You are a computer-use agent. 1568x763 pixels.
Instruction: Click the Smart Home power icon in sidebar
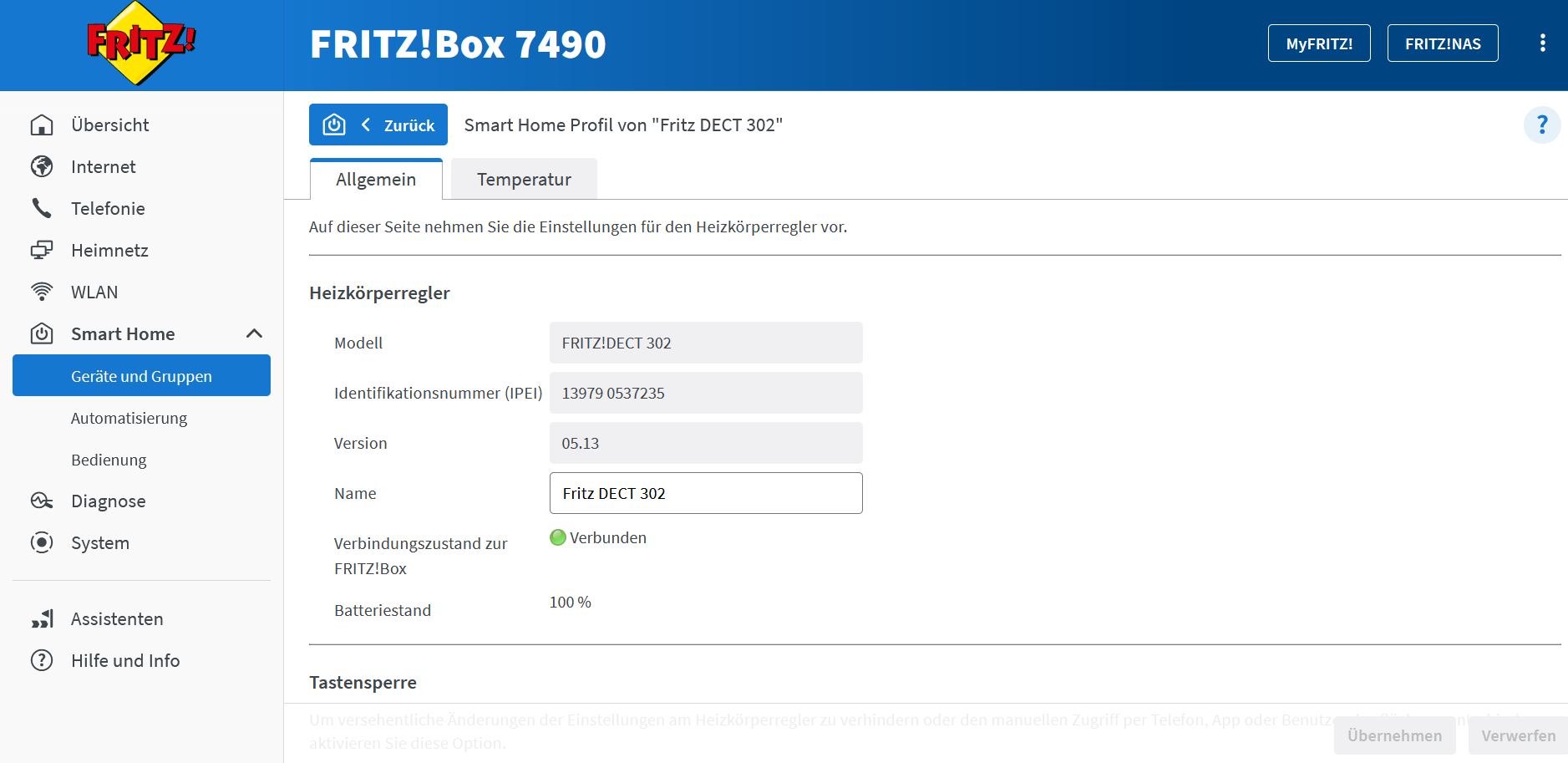[x=42, y=333]
